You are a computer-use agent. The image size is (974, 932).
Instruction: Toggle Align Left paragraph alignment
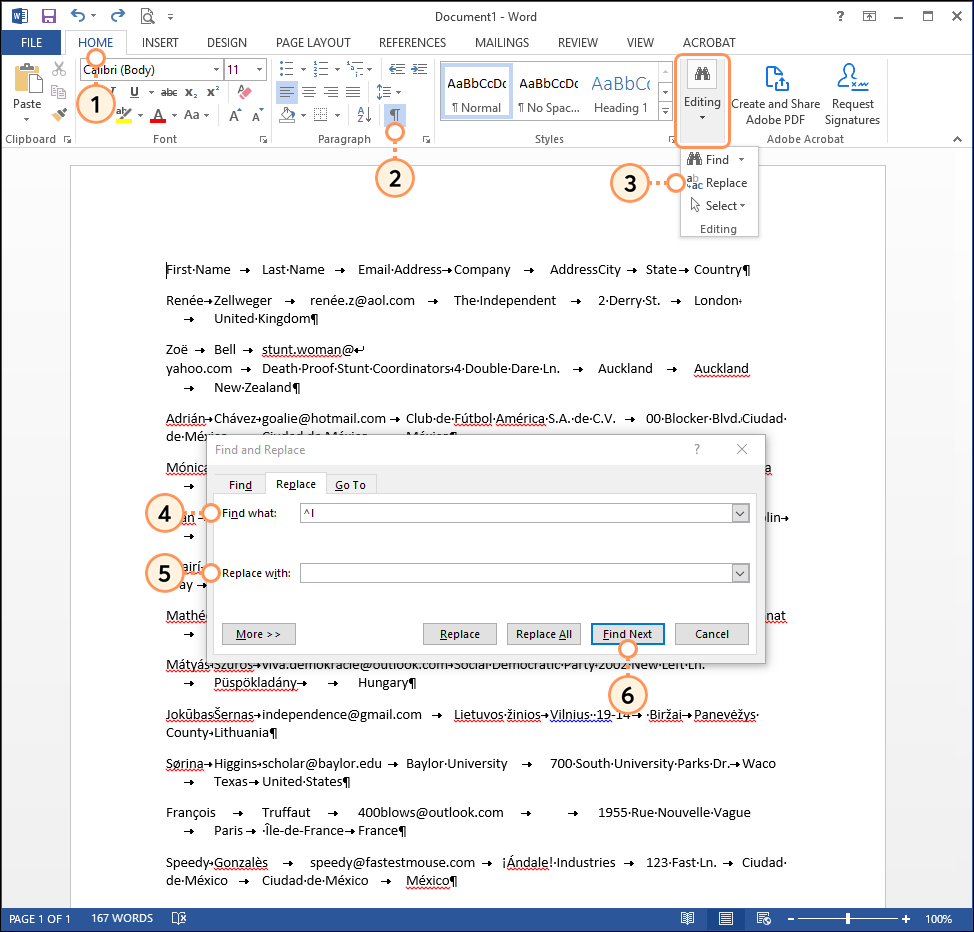pyautogui.click(x=286, y=92)
